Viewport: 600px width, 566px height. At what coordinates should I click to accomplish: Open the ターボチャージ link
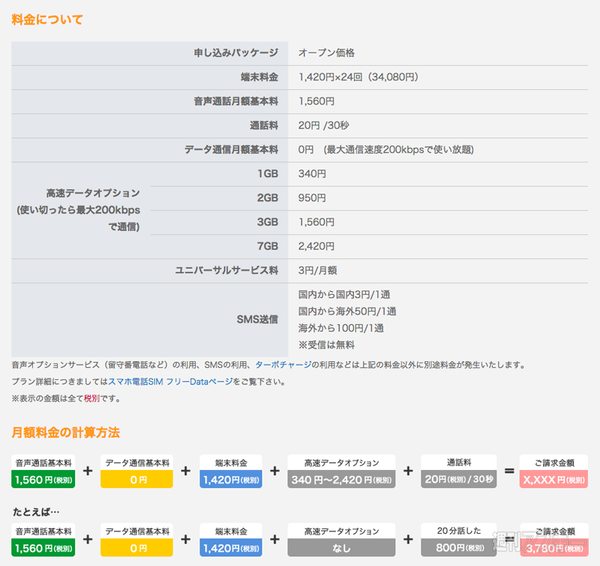coord(283,365)
